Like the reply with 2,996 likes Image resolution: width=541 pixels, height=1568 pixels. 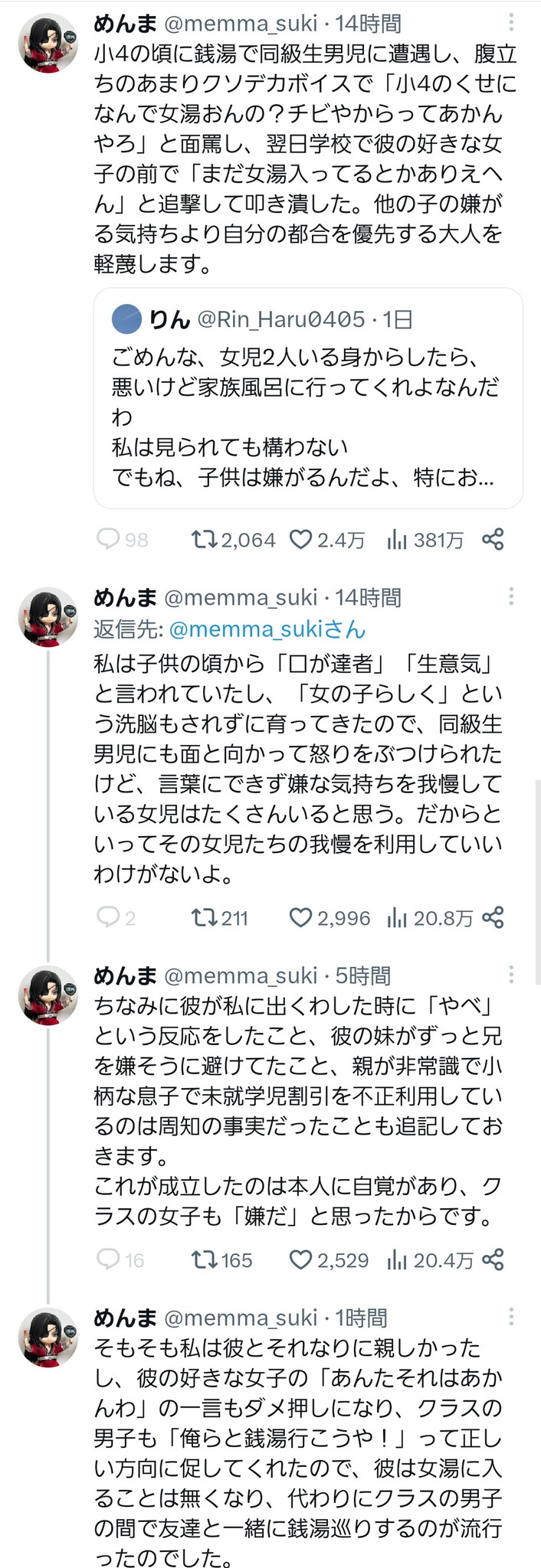[300, 917]
